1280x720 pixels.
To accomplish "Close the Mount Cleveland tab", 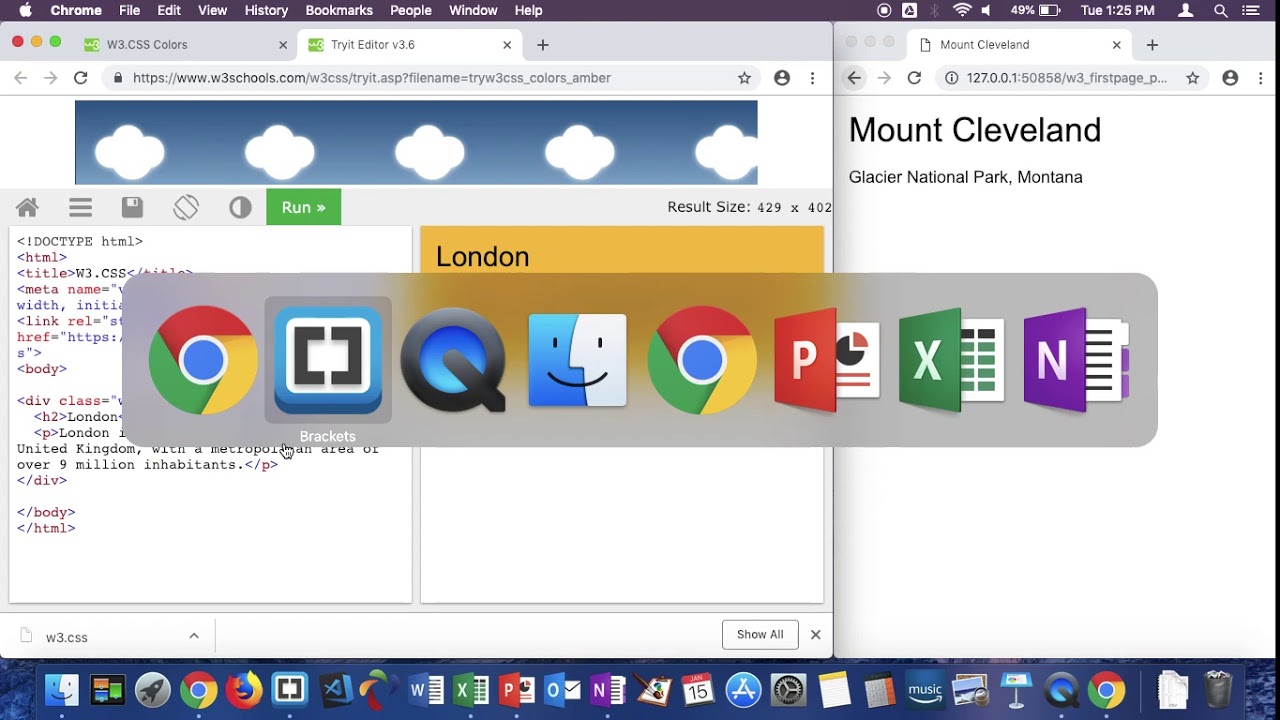I will pos(1117,45).
